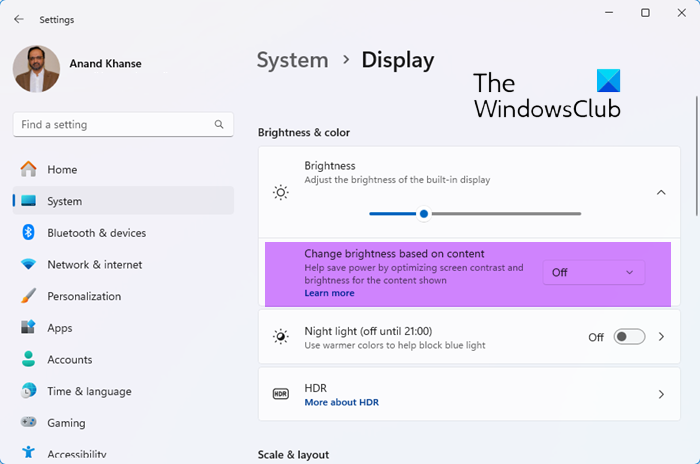Select Home in the sidebar
This screenshot has height=464, width=700.
coord(62,170)
